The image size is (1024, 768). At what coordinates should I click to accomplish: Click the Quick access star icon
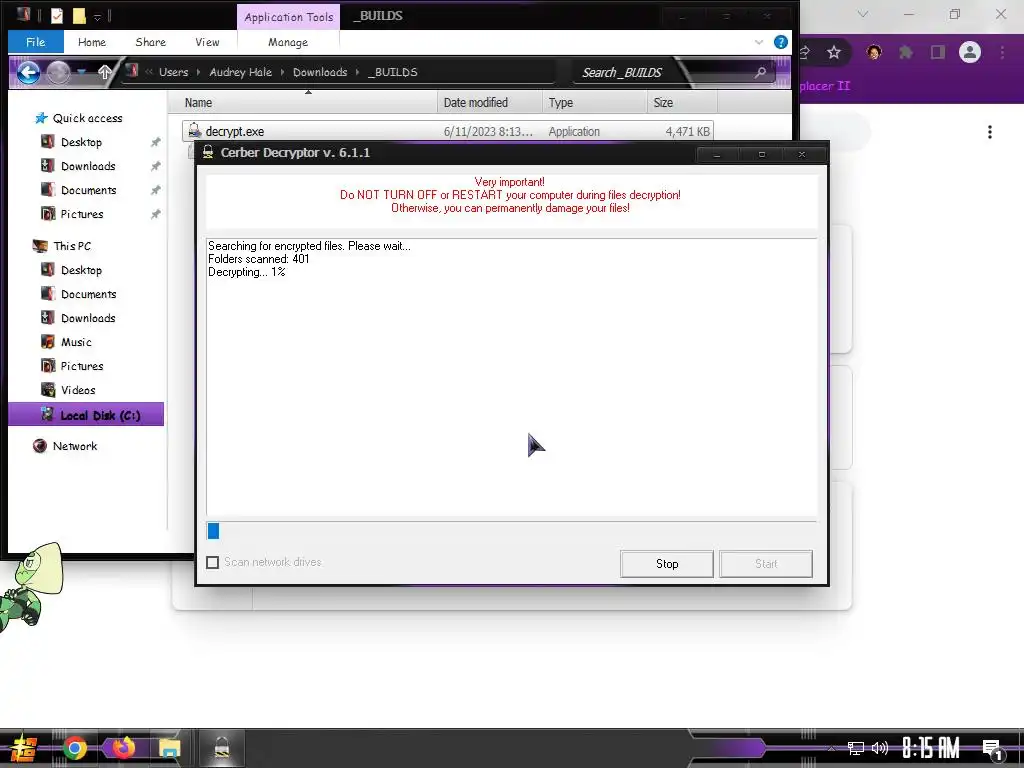pos(41,118)
